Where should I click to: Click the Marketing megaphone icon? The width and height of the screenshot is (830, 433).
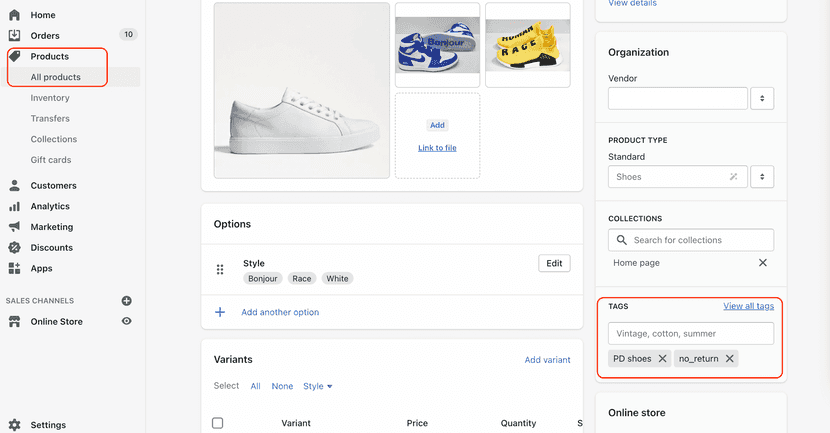(14, 227)
